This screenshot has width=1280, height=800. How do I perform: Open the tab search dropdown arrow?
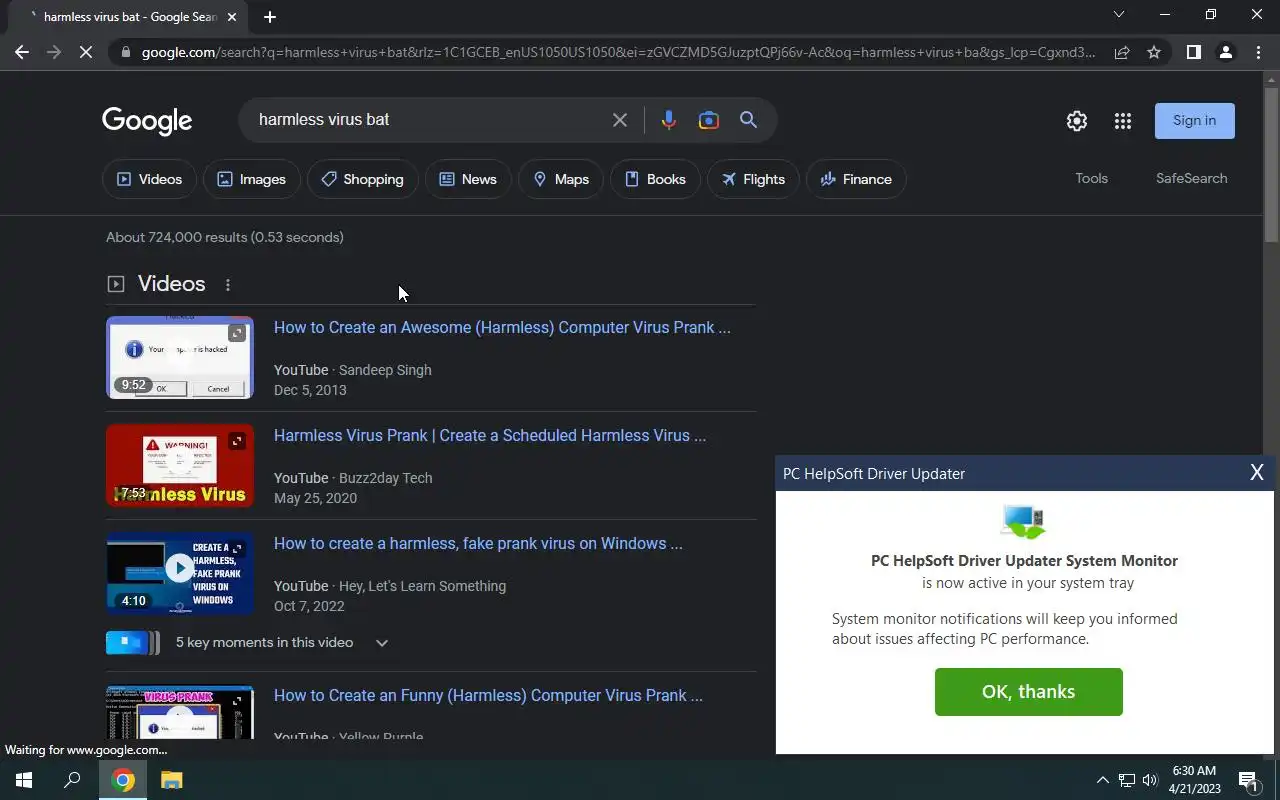point(1119,15)
